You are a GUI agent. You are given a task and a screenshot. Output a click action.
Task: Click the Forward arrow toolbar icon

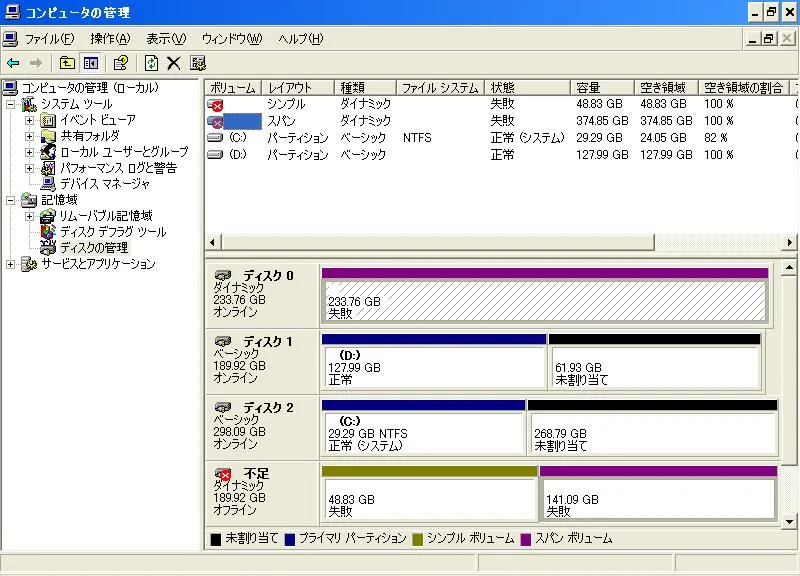36,63
